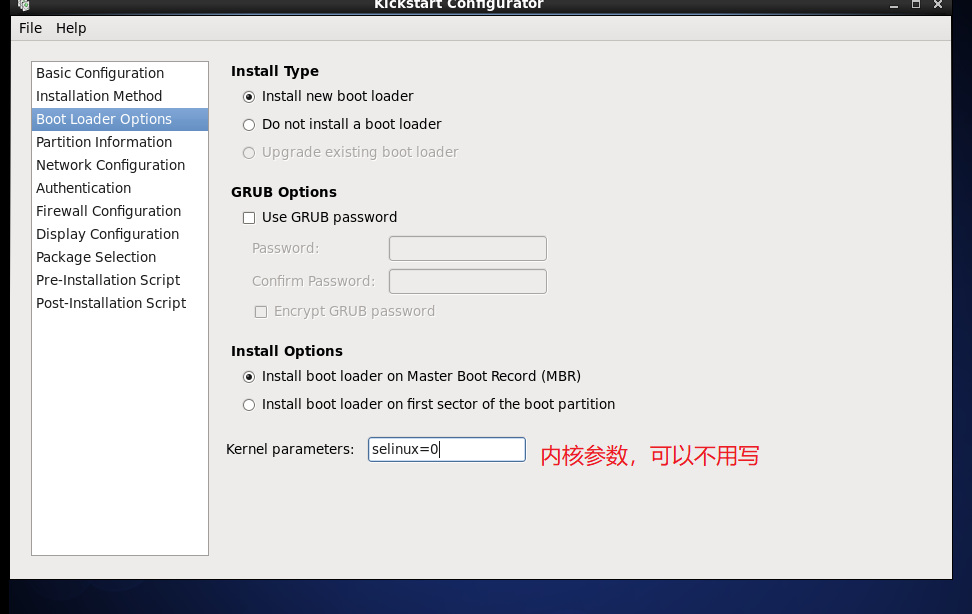
Task: Open Pre-Installation Script section
Action: pyautogui.click(x=120, y=280)
